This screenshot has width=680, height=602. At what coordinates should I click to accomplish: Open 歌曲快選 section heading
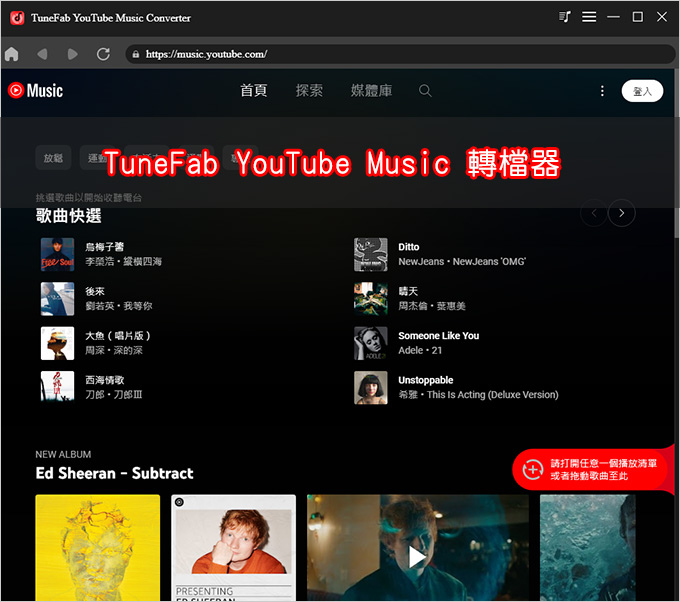click(x=69, y=216)
